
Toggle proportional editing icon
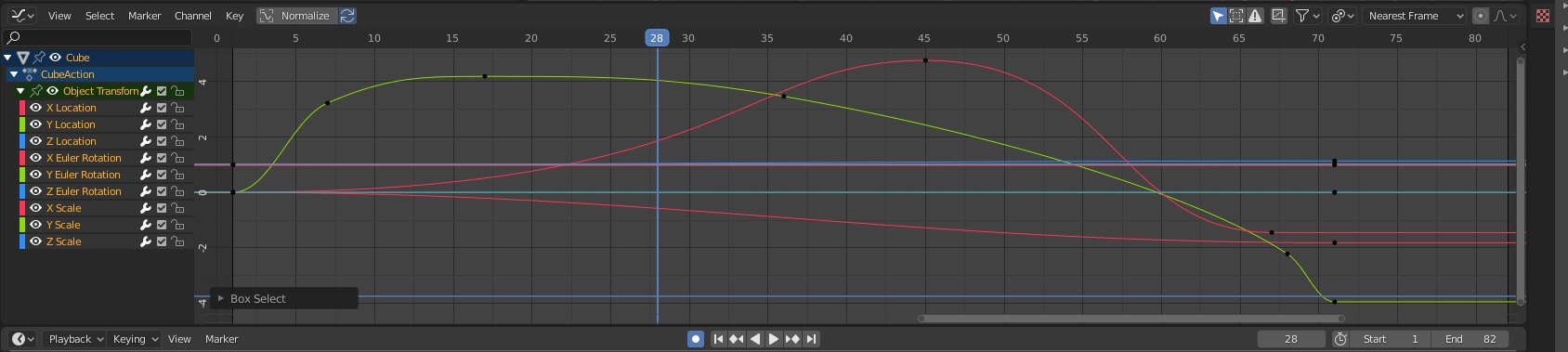[x=1481, y=16]
